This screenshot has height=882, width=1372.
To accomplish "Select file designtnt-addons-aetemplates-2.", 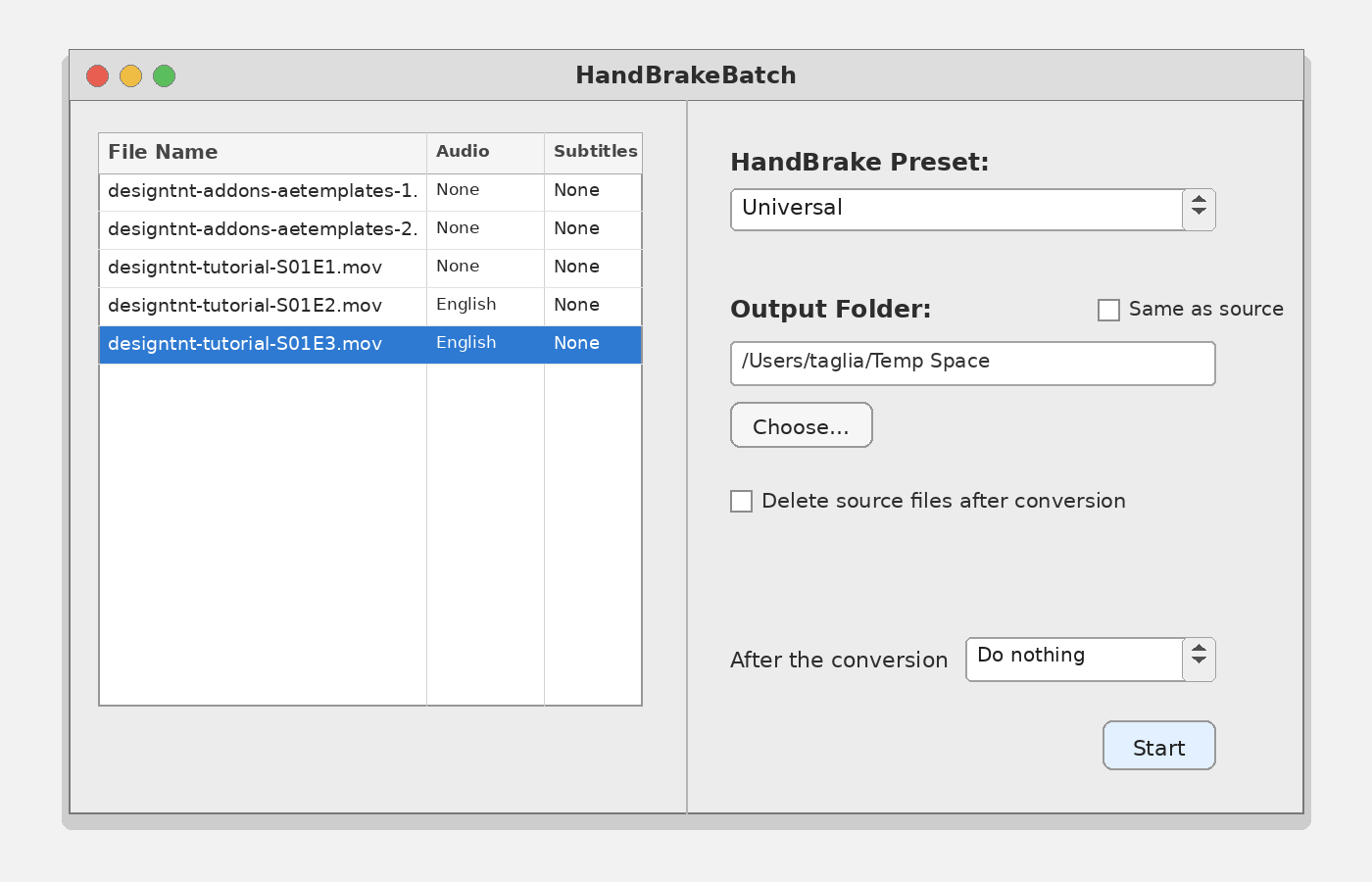I will (263, 229).
